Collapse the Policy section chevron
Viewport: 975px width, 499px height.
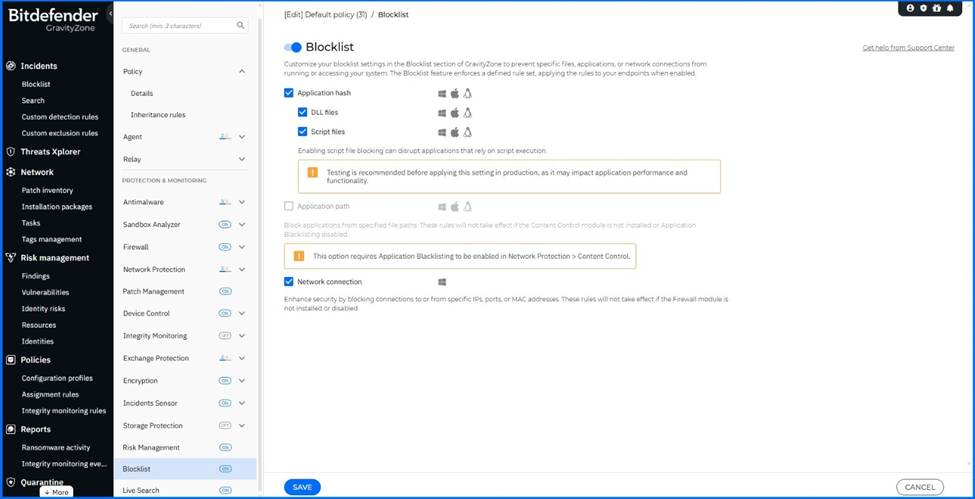[x=242, y=72]
